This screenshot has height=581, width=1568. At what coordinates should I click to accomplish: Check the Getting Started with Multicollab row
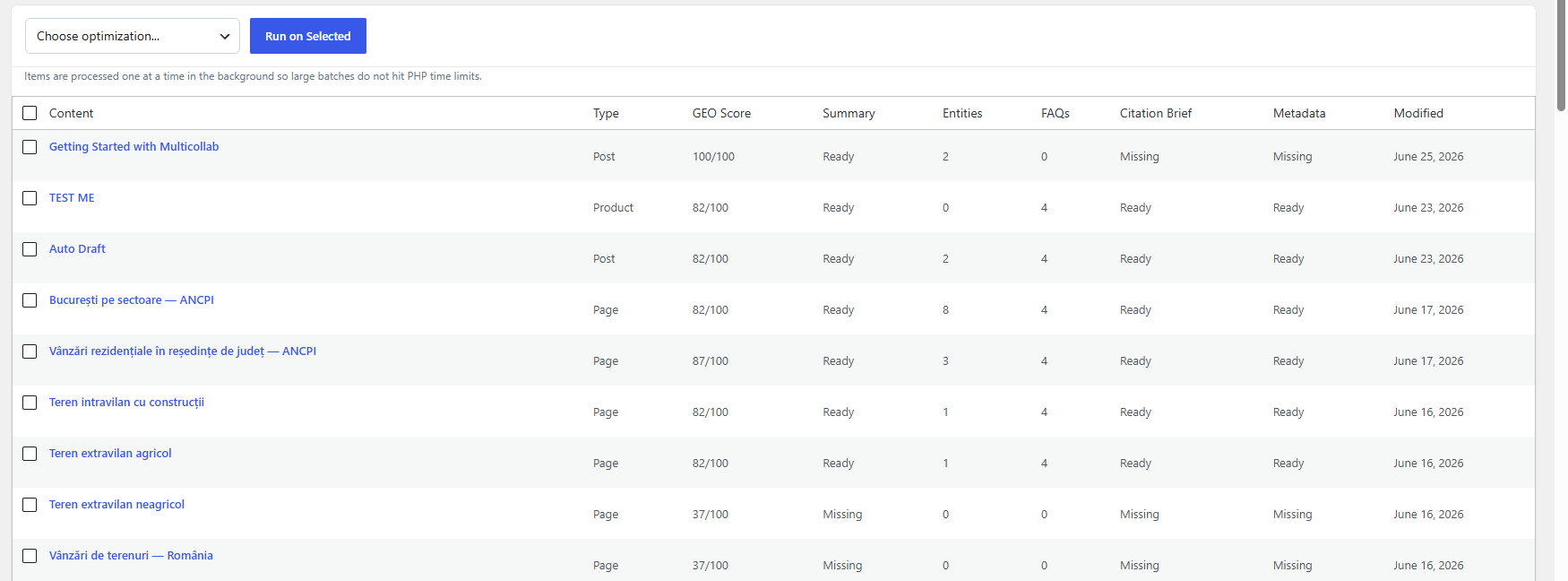pyautogui.click(x=30, y=147)
